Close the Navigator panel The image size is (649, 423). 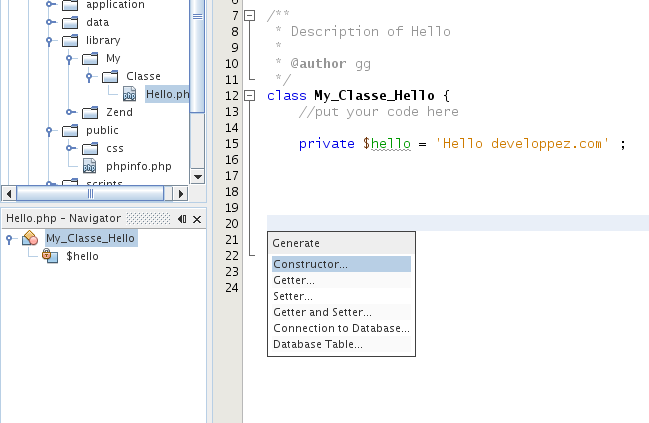197,219
